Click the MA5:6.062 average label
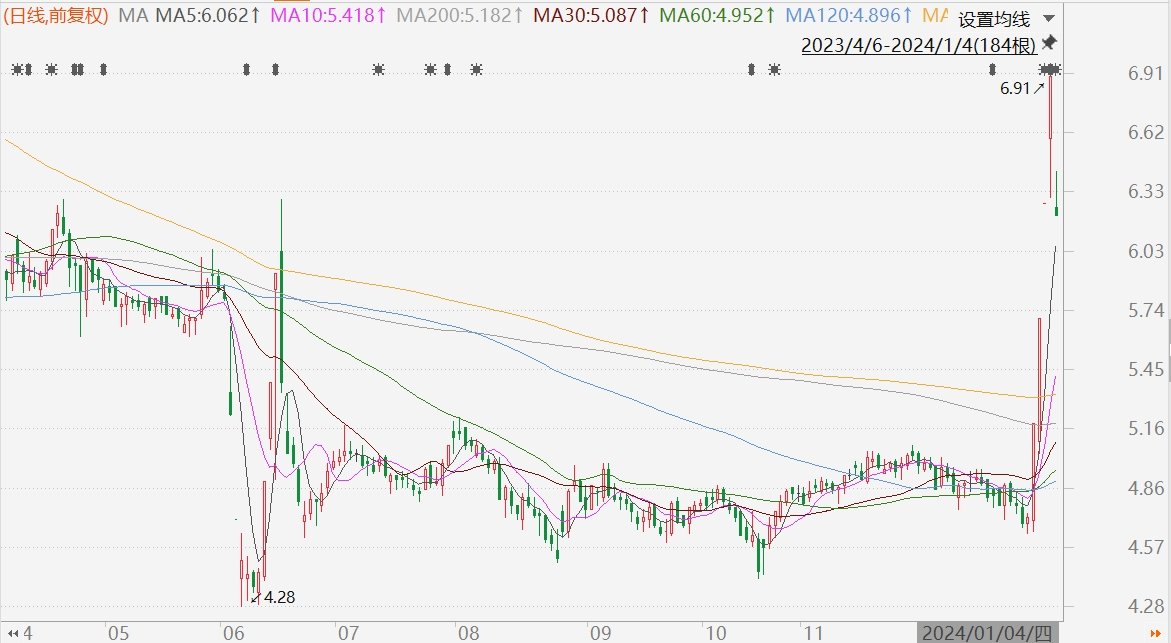Viewport: 1171px width, 643px height. (208, 14)
